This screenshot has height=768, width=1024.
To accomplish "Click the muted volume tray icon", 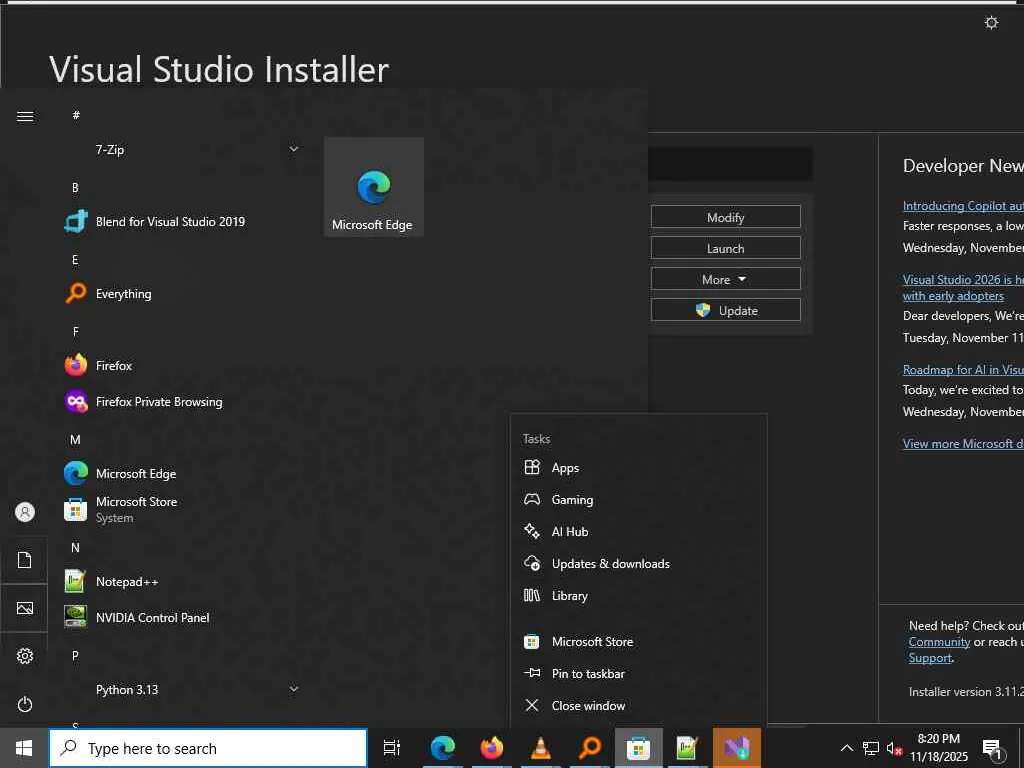I will [894, 748].
